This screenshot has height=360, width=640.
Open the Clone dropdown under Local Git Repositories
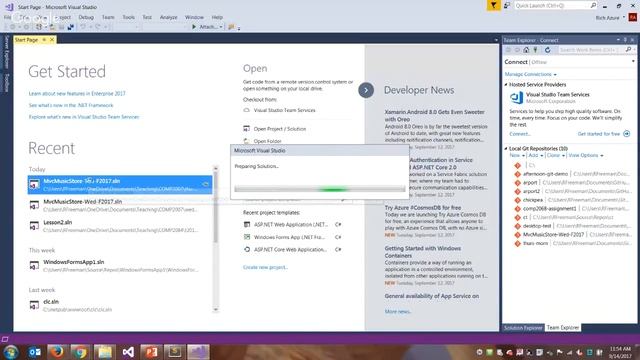[x=556, y=156]
